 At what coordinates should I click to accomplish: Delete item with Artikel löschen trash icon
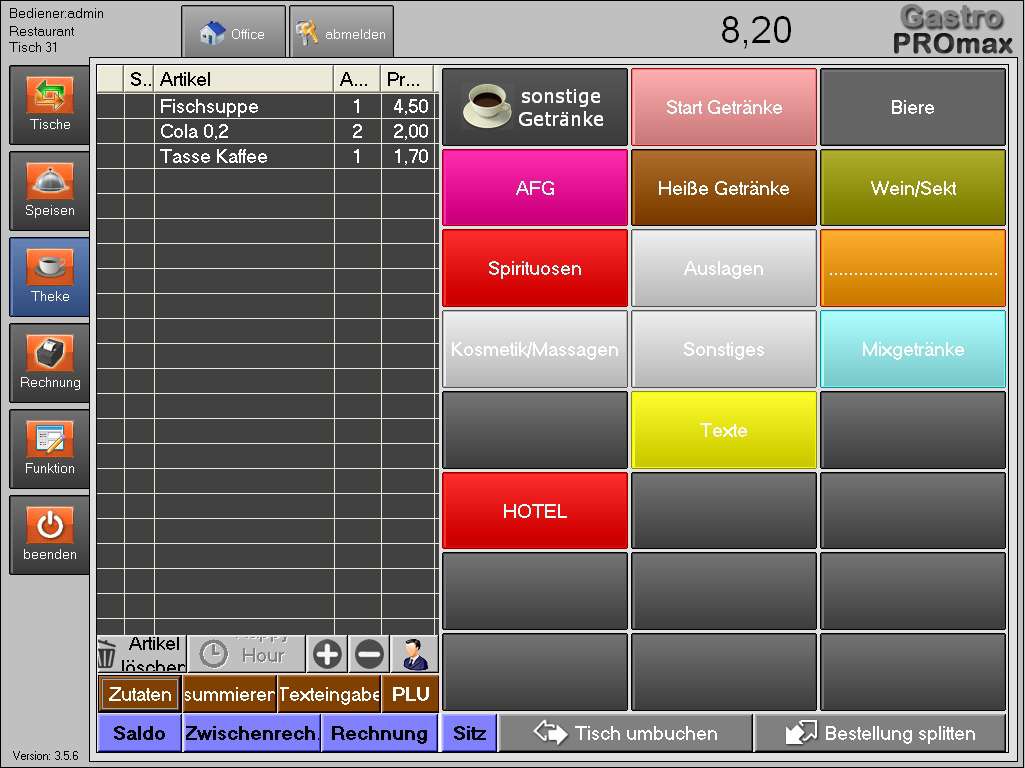click(141, 655)
